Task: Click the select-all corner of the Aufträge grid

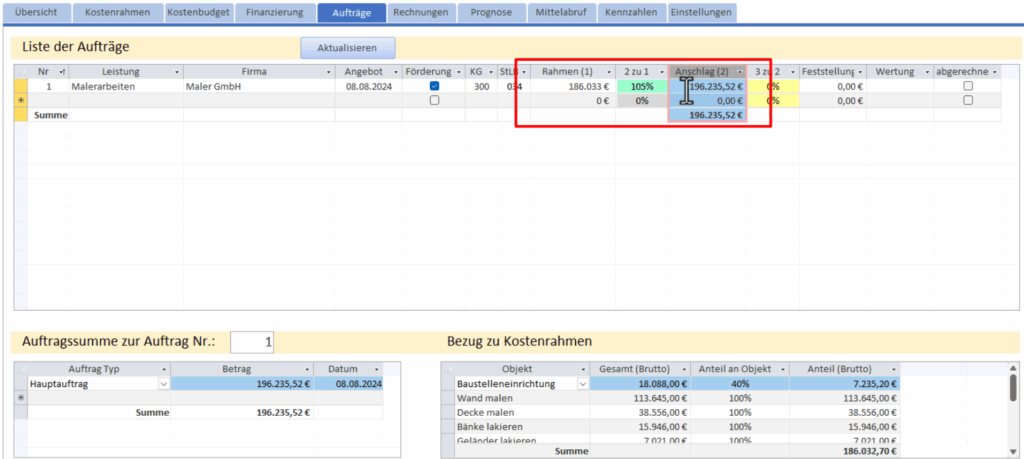Action: tap(20, 72)
